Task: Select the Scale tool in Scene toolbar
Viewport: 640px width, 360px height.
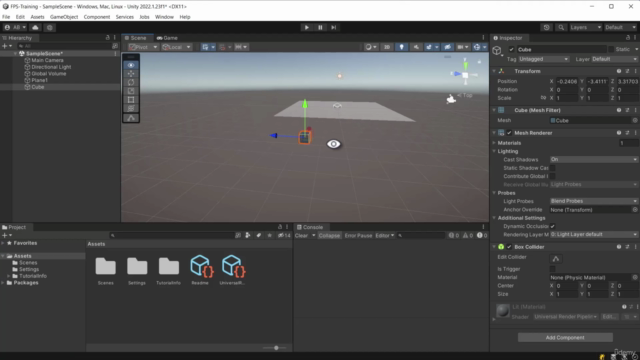Action: click(131, 91)
